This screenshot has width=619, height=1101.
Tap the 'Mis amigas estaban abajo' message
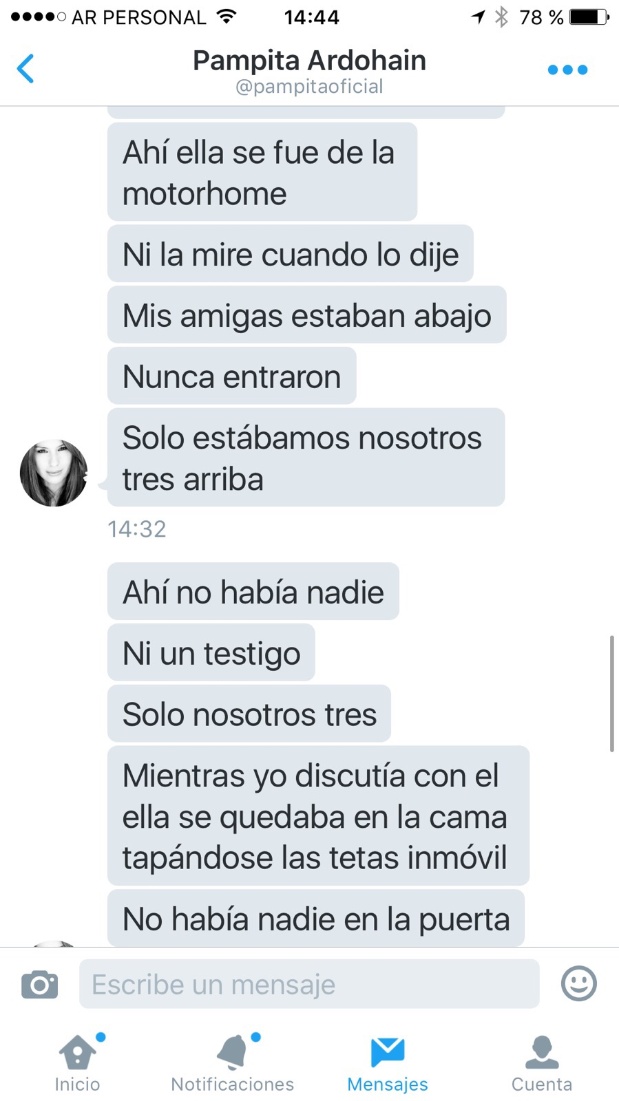point(307,316)
